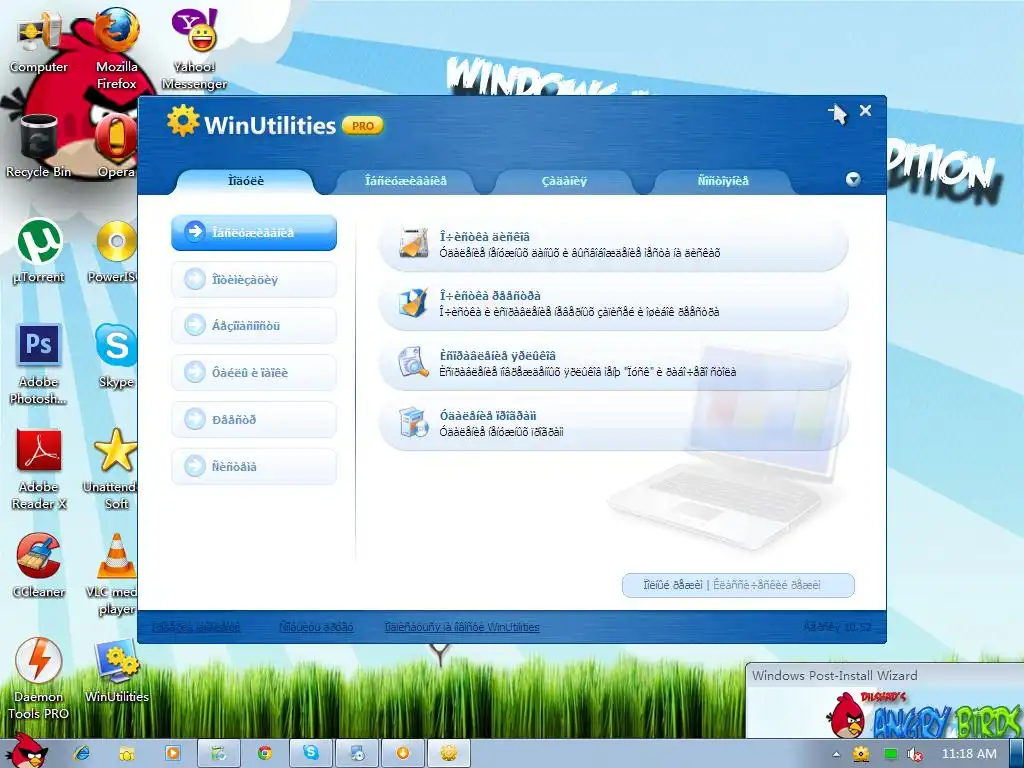
Task: Open the shortcut fixer module with magnifier icon
Action: [613, 364]
